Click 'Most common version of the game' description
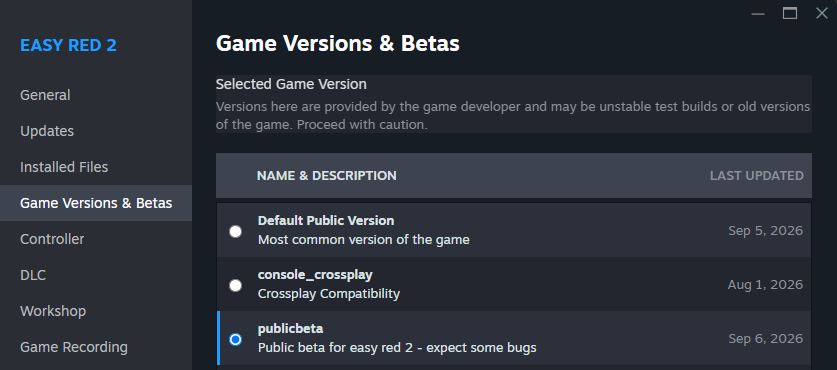This screenshot has height=370, width=837. pos(364,240)
